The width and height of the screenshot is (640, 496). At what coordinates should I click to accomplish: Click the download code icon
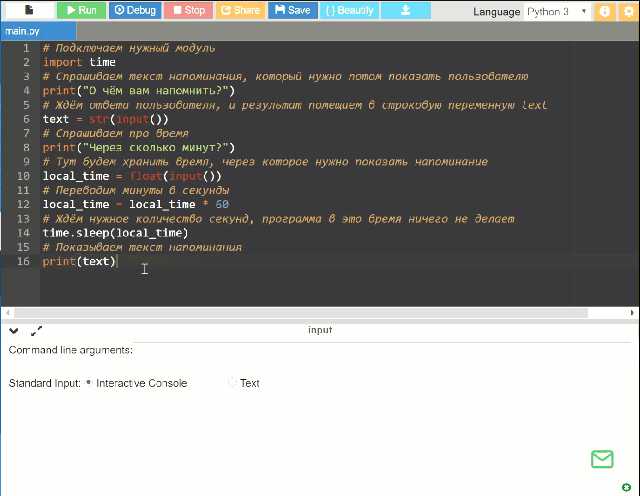click(x=405, y=10)
